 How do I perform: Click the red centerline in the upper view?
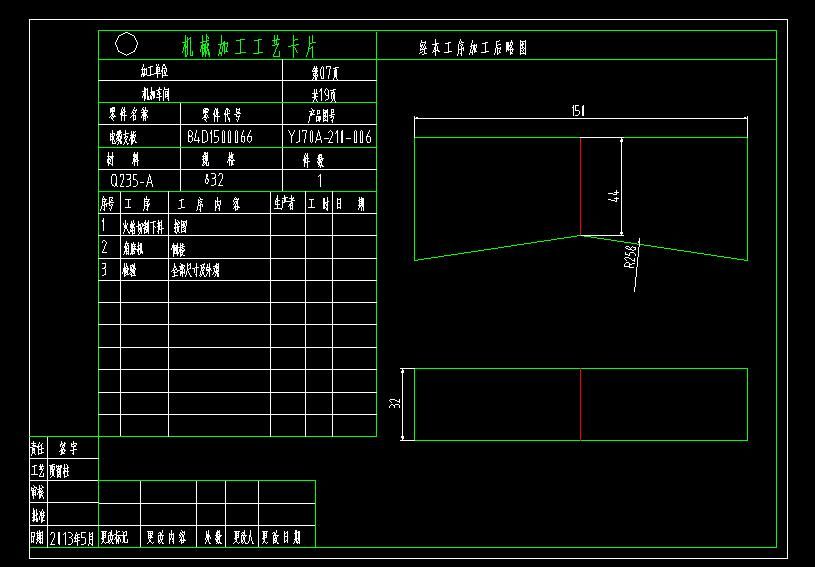[x=580, y=186]
